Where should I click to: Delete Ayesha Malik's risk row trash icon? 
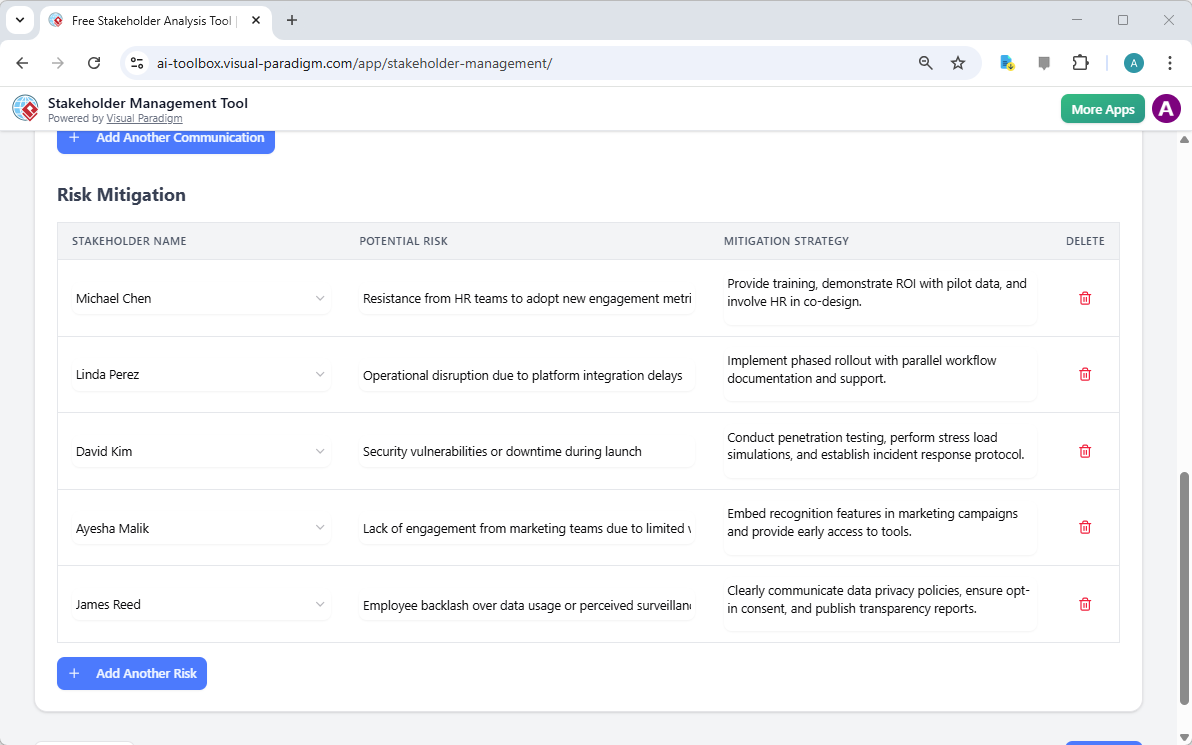[x=1084, y=527]
